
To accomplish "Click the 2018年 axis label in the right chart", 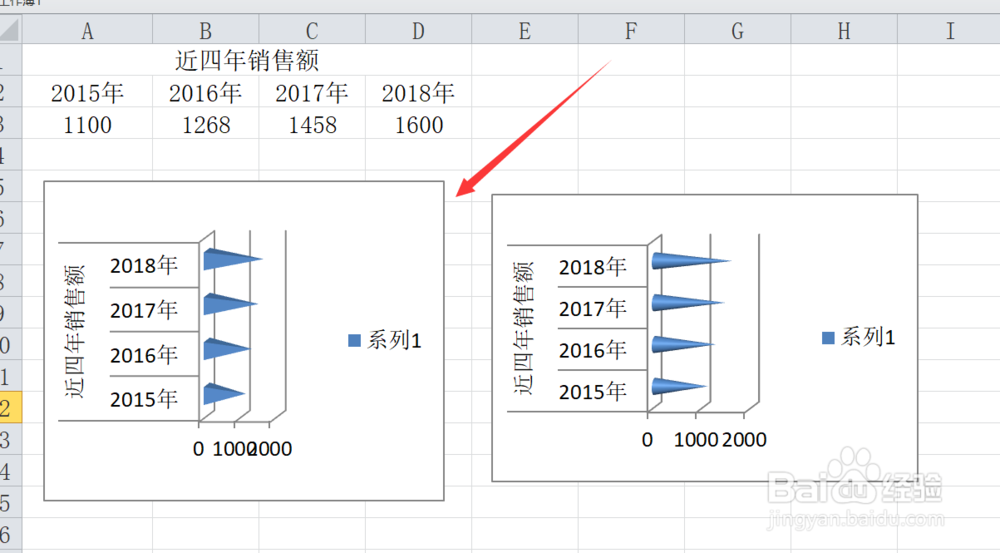I will pyautogui.click(x=592, y=267).
